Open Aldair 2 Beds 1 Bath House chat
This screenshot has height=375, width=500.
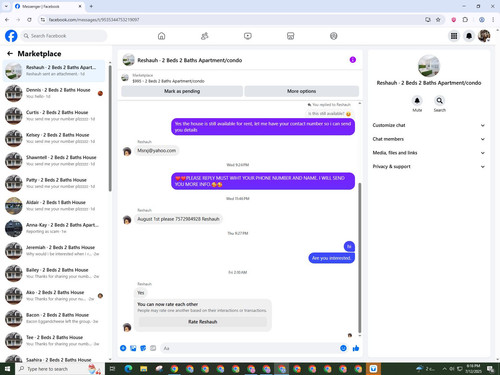(x=54, y=206)
